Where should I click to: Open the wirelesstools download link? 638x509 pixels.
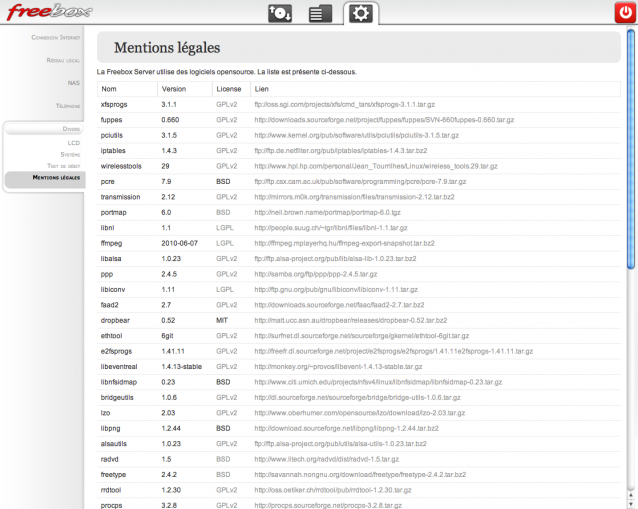[x=376, y=166]
